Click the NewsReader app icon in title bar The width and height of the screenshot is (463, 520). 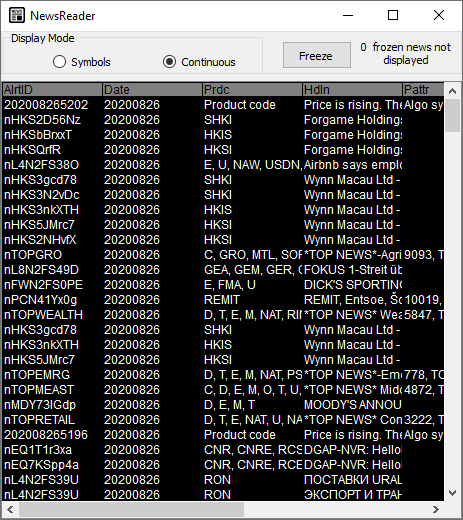pos(16,15)
